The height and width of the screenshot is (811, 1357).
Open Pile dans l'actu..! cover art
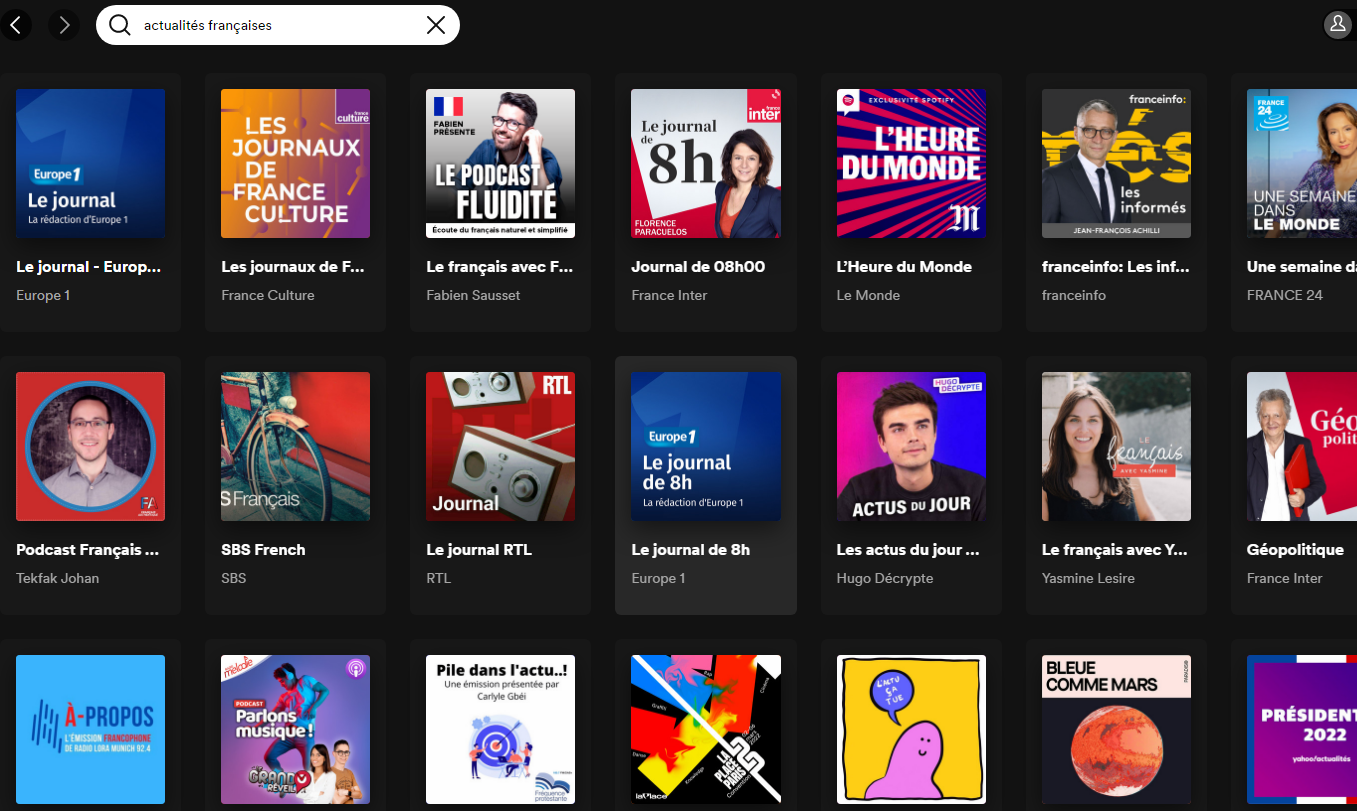(x=500, y=730)
